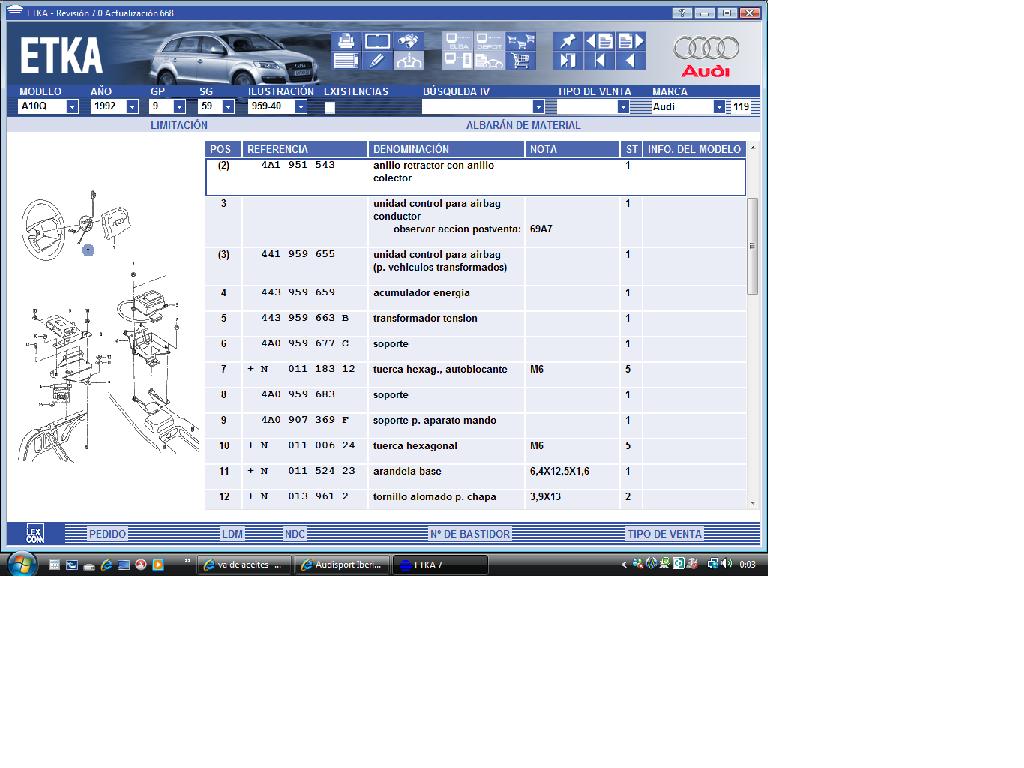Click the single left arrow back icon
1024x768 pixels.
(x=631, y=61)
